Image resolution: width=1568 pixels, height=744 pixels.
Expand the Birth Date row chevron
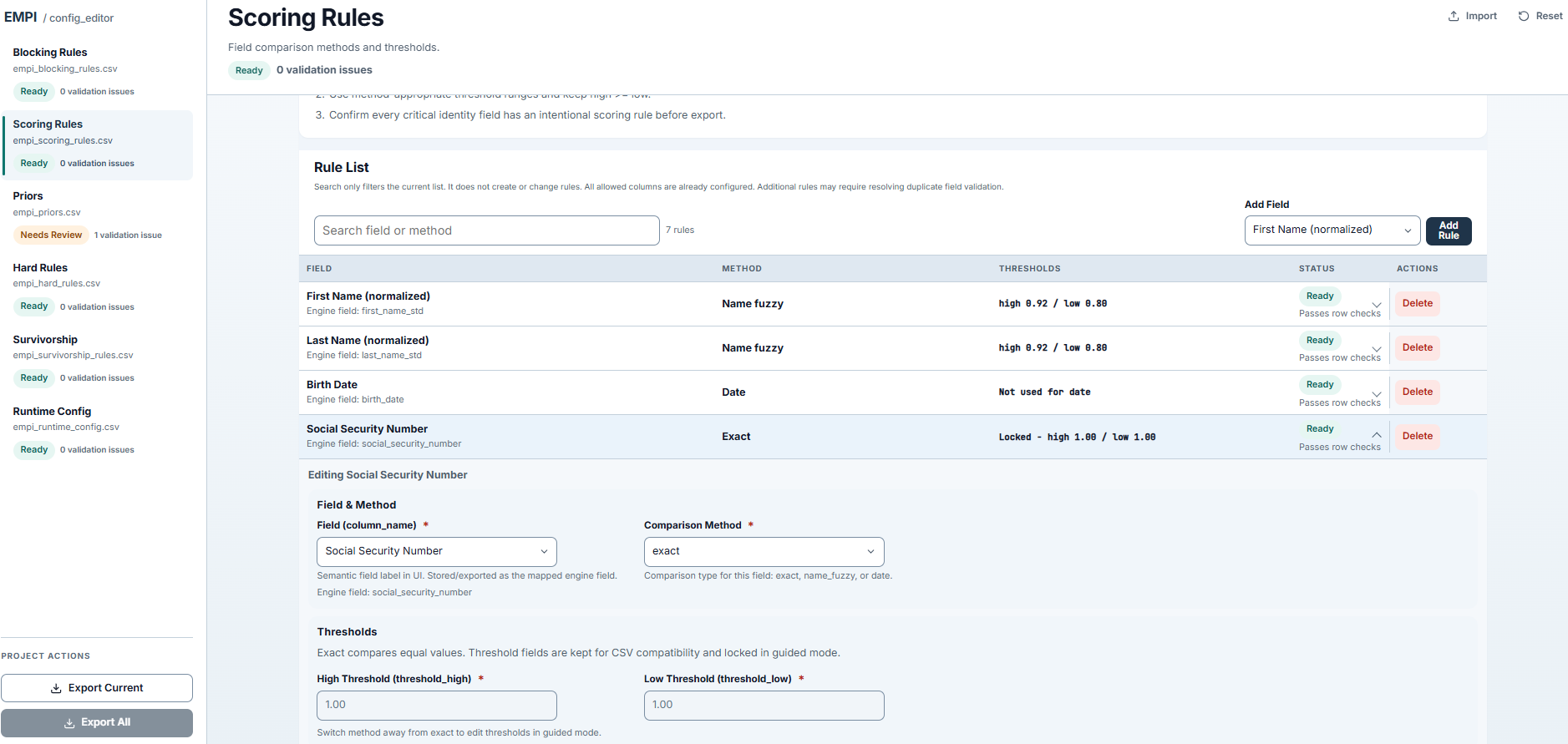point(1377,392)
